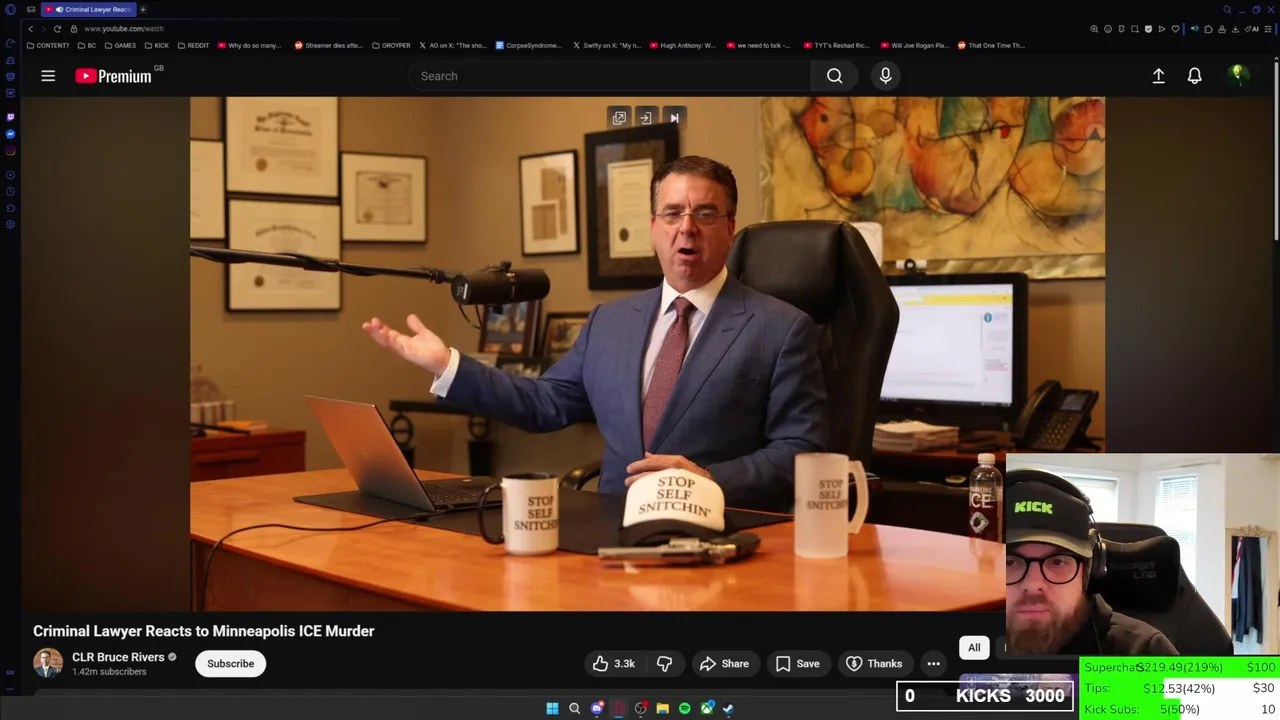Viewport: 1280px width, 720px height.
Task: Click the skip-next icon above video
Action: [674, 118]
